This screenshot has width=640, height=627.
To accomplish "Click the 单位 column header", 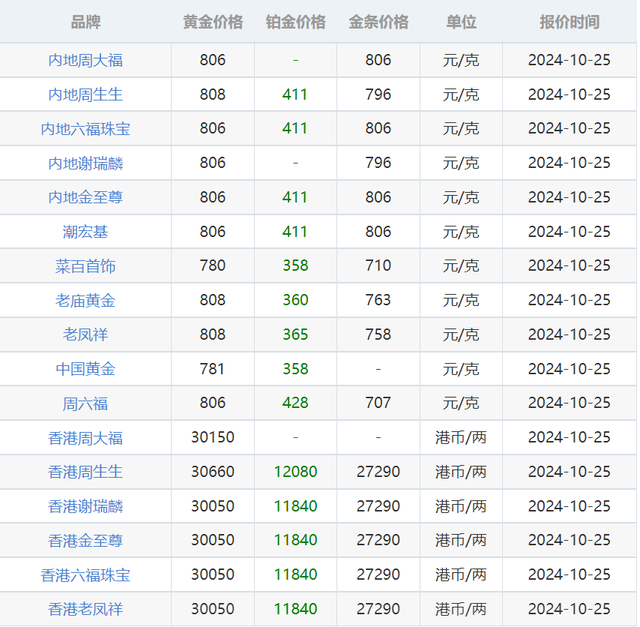I will click(461, 22).
